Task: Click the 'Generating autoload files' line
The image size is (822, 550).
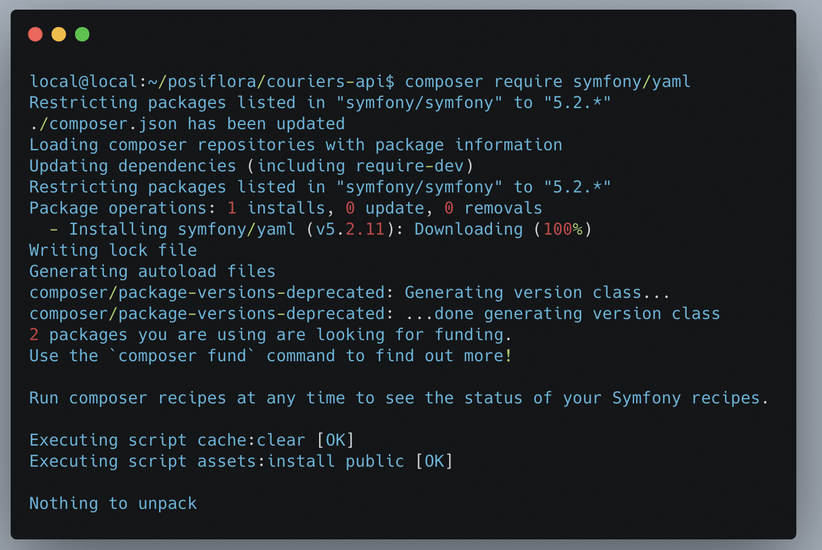Action: pyautogui.click(x=153, y=271)
